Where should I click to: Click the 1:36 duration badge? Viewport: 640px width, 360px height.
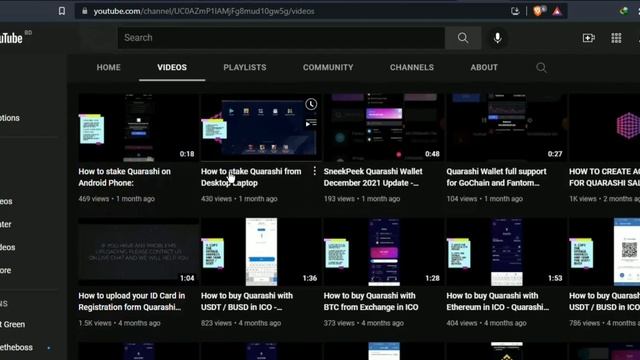coord(309,278)
